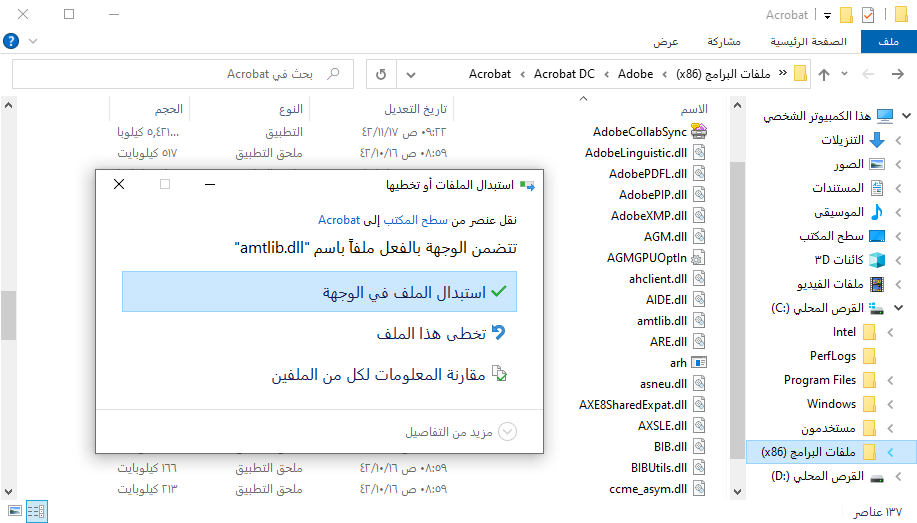Click the ملفات الفيديو film icon
The width and height of the screenshot is (917, 523).
coord(877,284)
